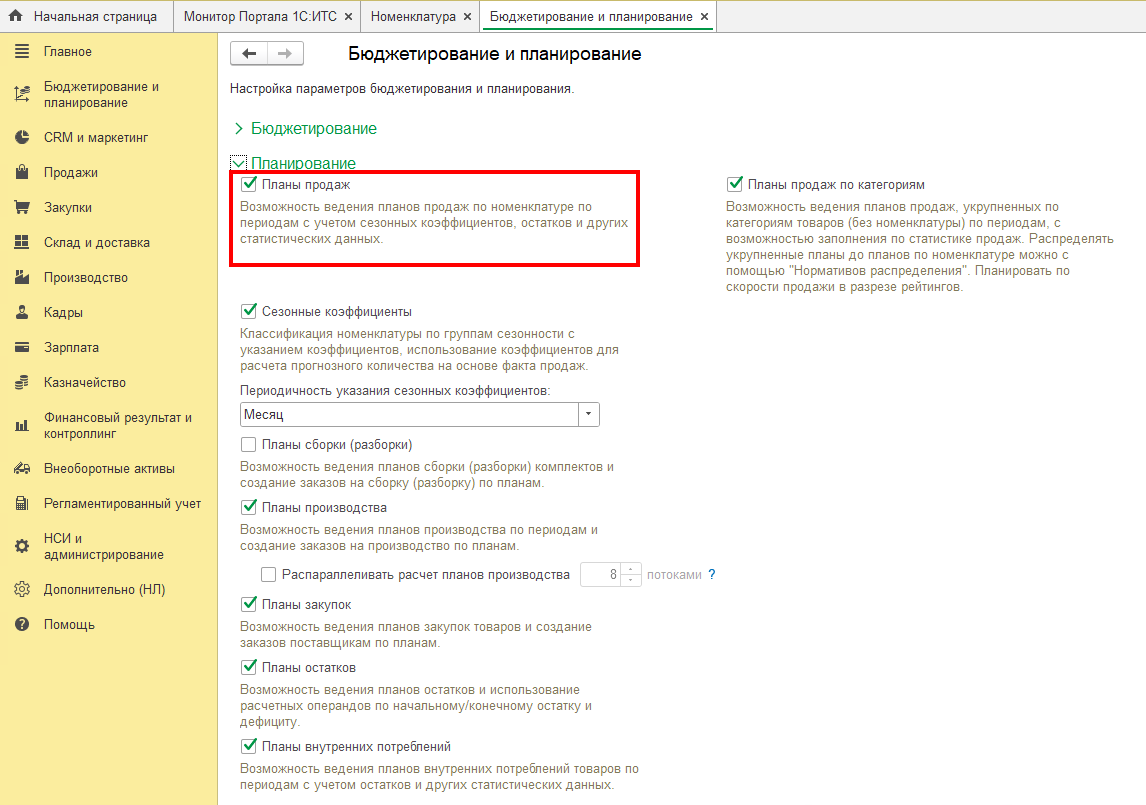Open Главное section in sidebar
The height and width of the screenshot is (805, 1146).
pos(68,51)
